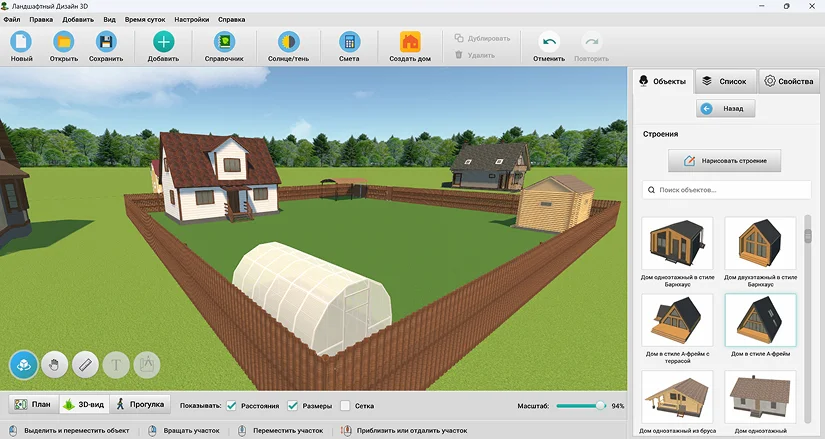Switch to the Список tab
The height and width of the screenshot is (439, 825).
(726, 81)
